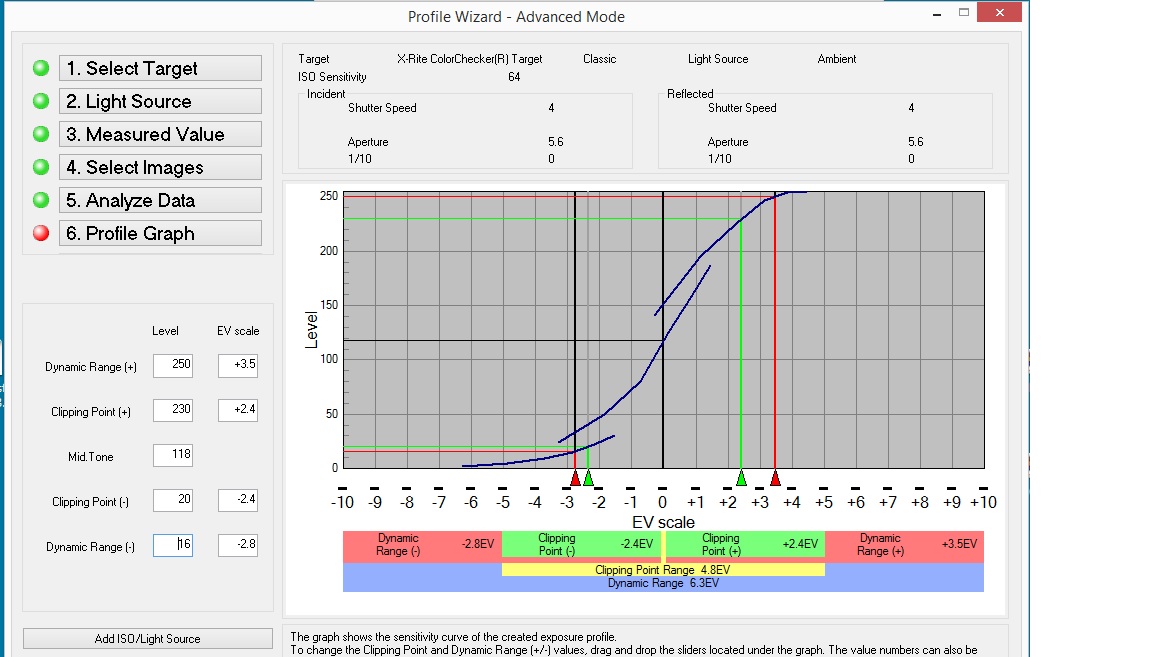Click the red indicator beside Profile Graph
Image resolution: width=1152 pixels, height=657 pixels.
point(41,233)
